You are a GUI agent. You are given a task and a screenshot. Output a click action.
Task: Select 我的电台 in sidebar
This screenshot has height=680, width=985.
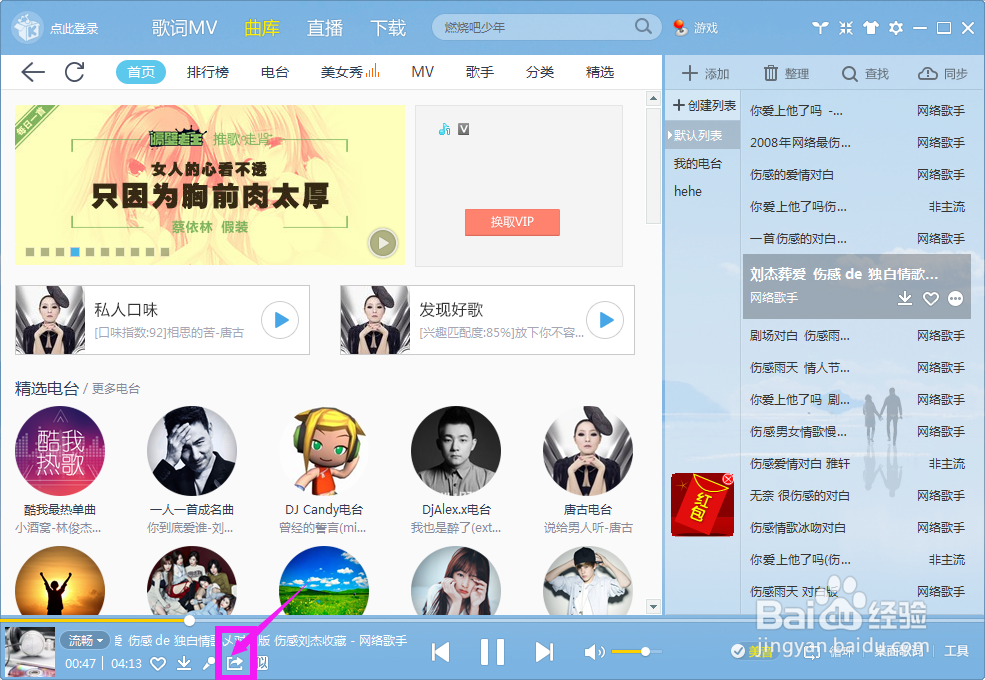(698, 164)
